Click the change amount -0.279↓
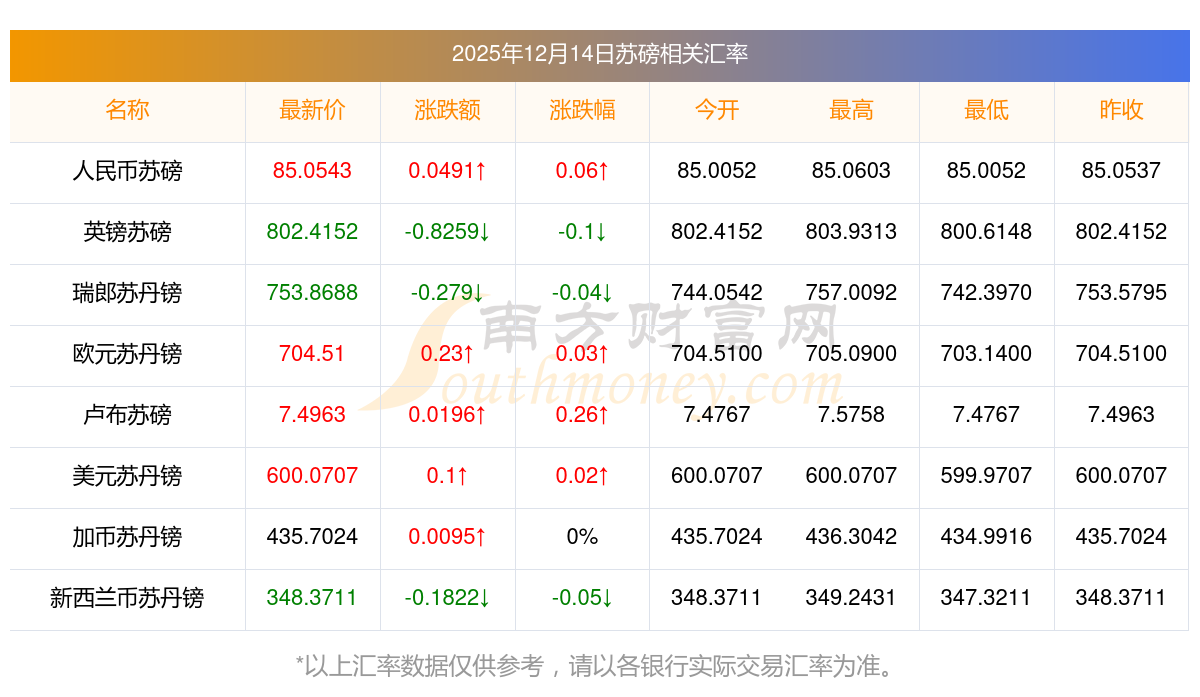 click(447, 293)
